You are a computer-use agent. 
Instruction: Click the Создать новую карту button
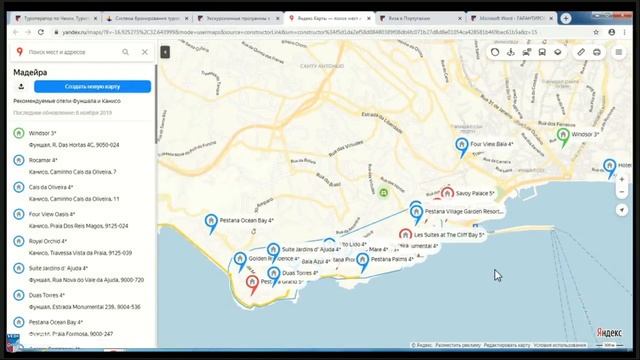(92, 87)
